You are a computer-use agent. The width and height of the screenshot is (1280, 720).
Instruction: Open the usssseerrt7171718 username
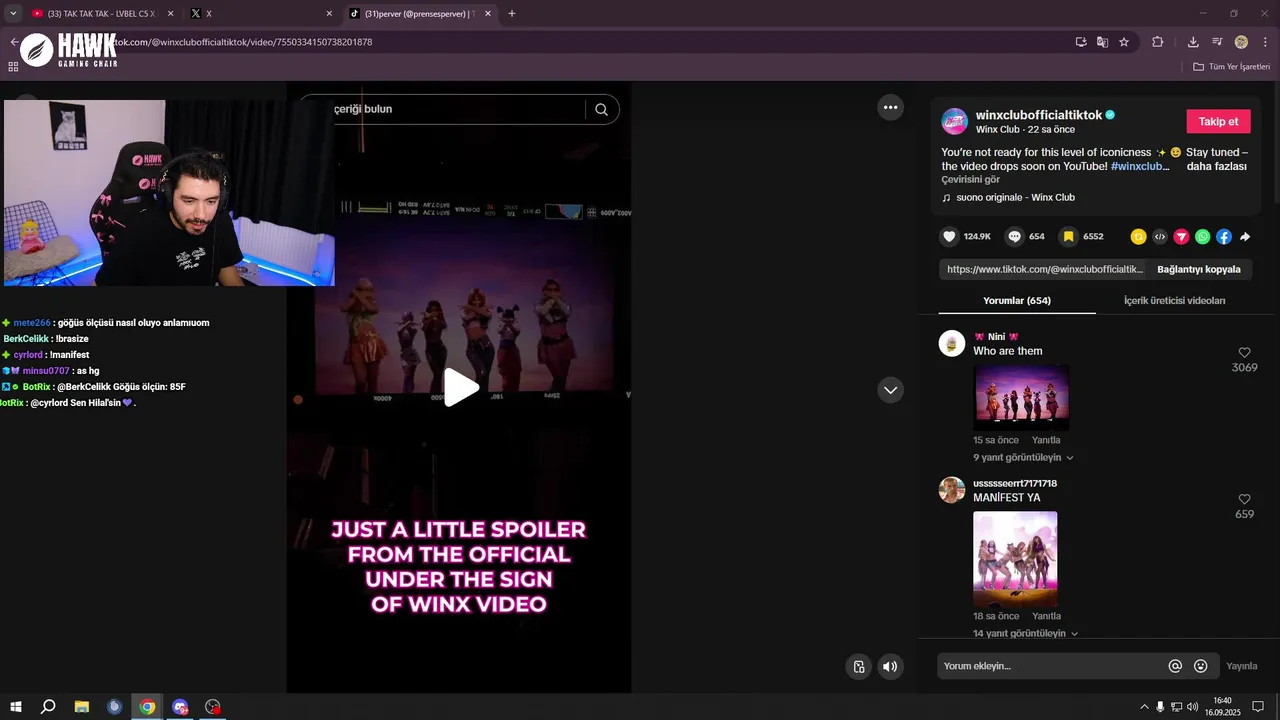pyautogui.click(x=1015, y=483)
